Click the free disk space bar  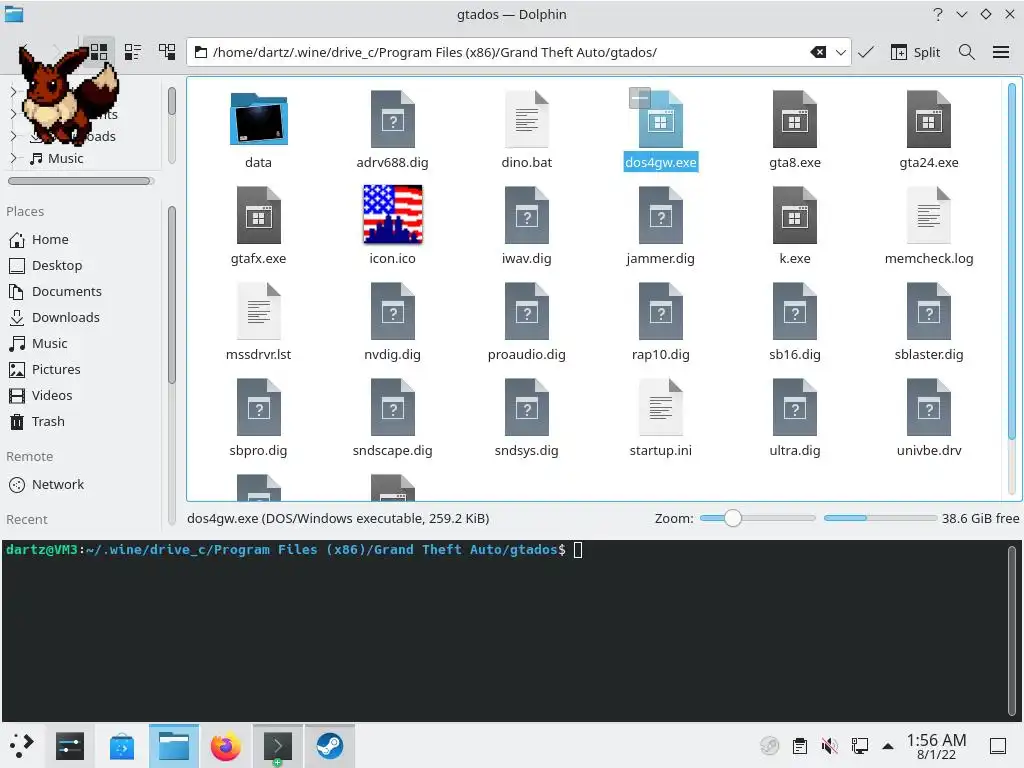pos(880,518)
